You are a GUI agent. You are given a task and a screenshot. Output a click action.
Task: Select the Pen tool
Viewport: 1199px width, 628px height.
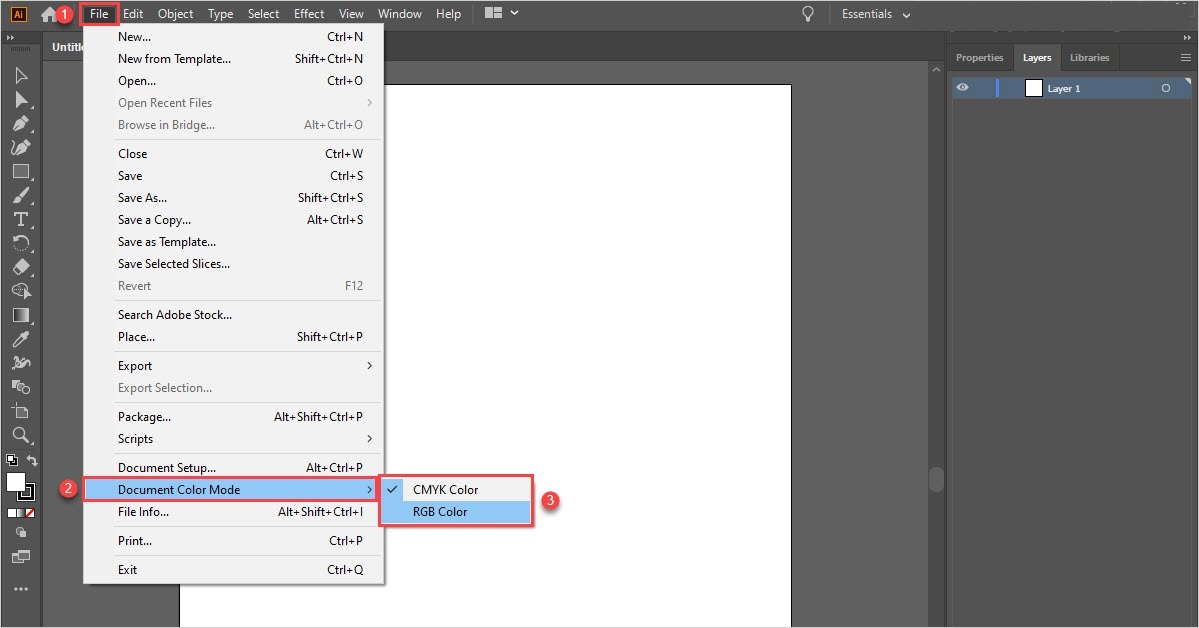tap(21, 124)
